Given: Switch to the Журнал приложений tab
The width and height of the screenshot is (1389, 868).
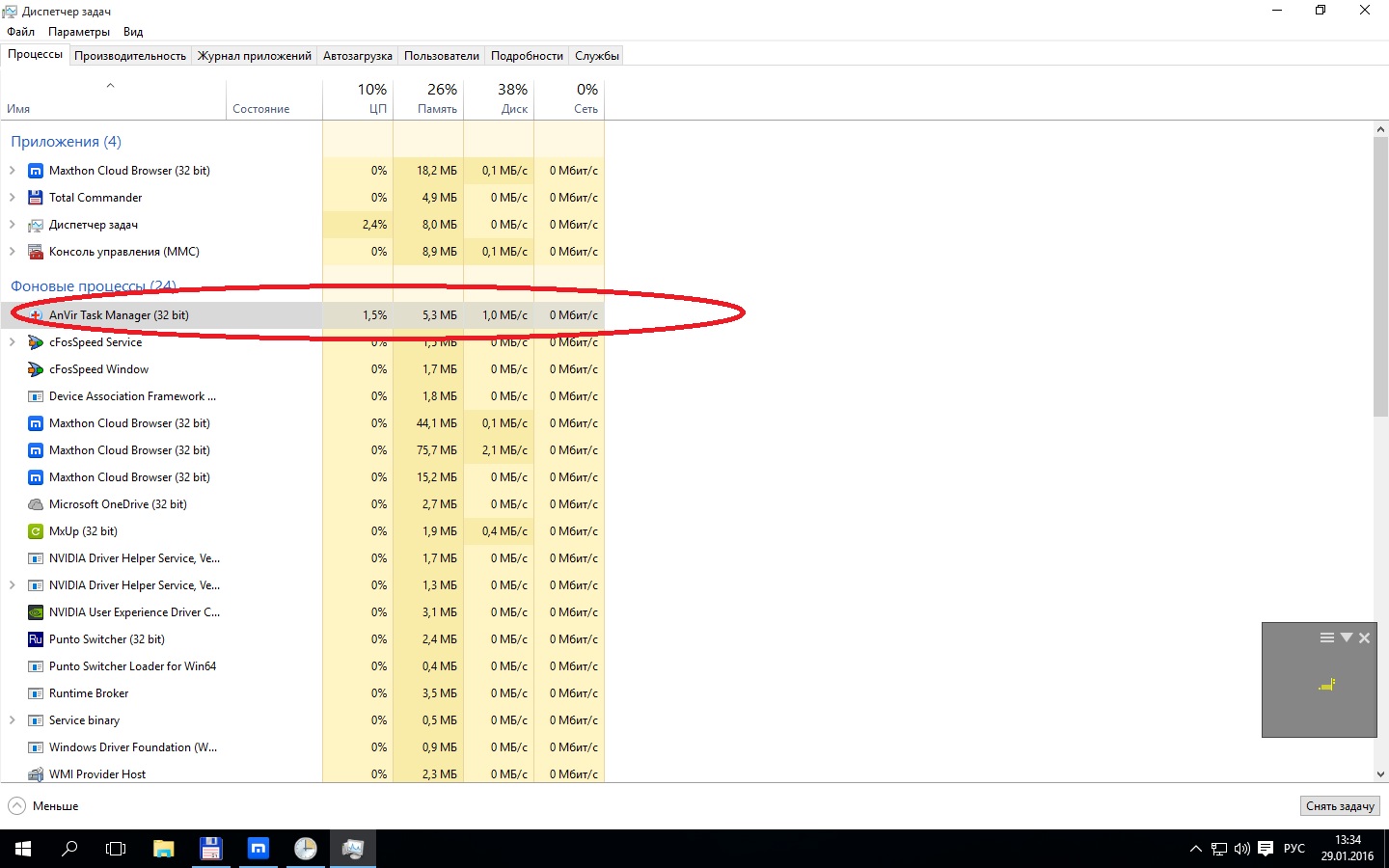Looking at the screenshot, I should click(x=255, y=56).
